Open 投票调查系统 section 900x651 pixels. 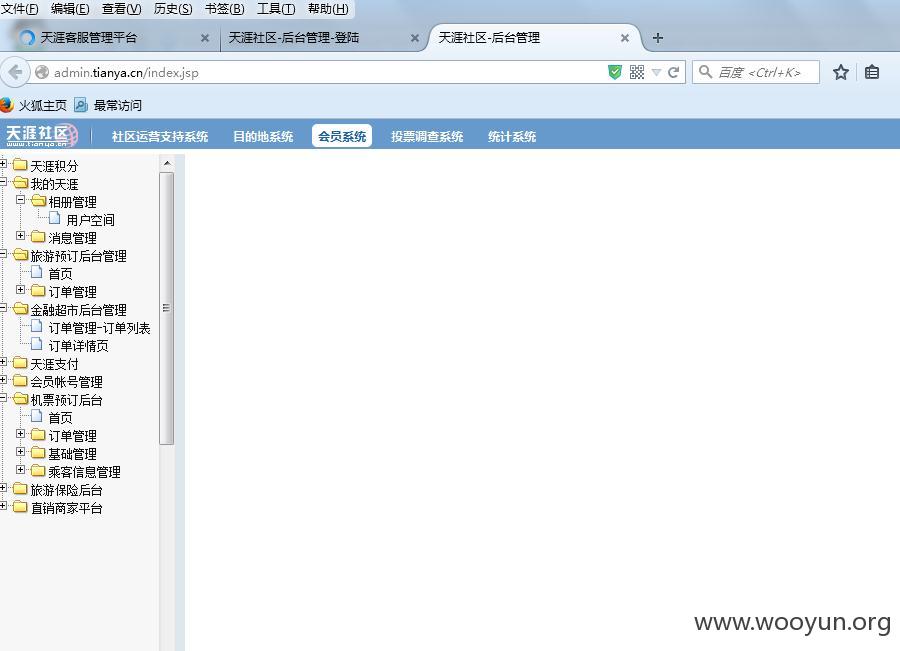[426, 137]
